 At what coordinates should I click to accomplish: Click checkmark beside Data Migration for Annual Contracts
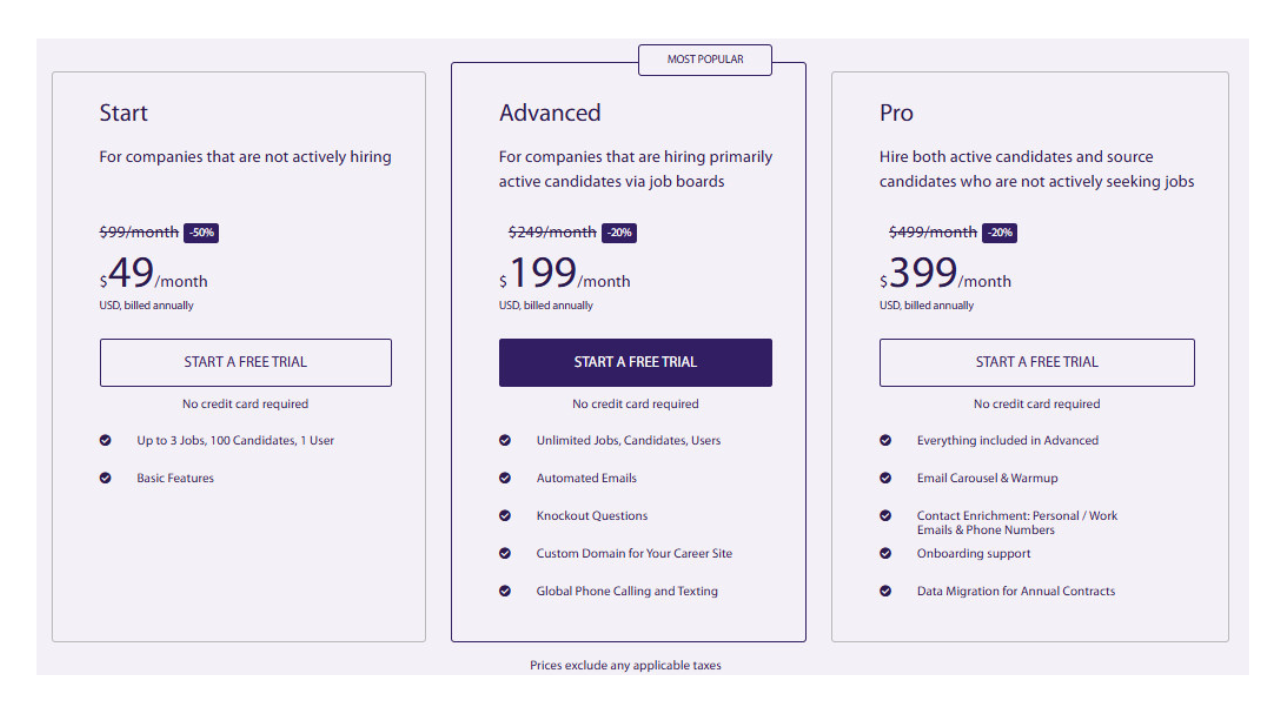point(885,591)
